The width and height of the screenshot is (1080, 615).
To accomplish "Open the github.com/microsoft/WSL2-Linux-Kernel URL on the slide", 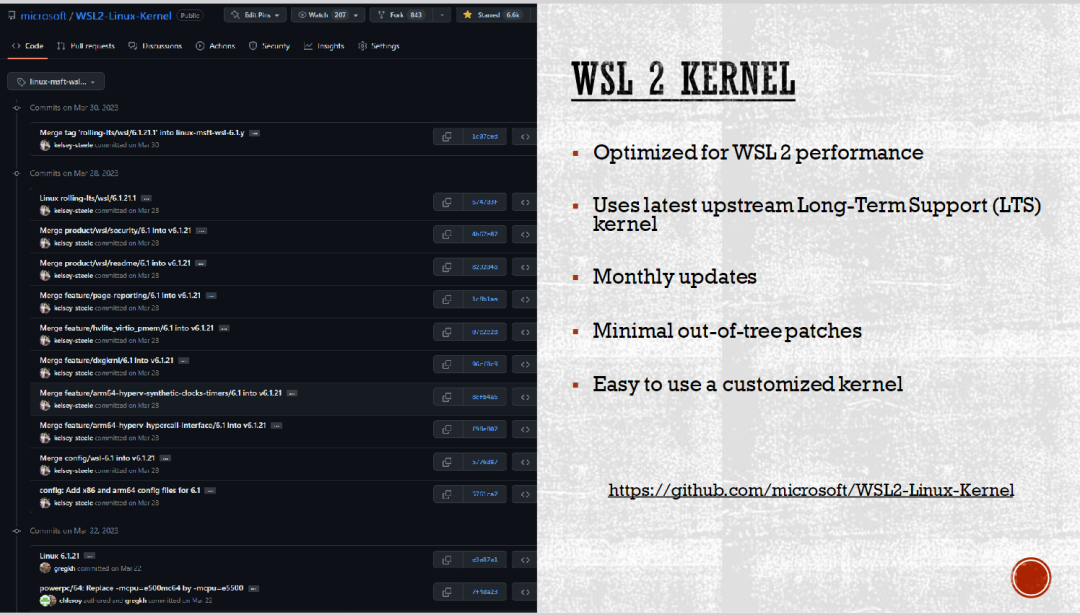I will tap(811, 490).
